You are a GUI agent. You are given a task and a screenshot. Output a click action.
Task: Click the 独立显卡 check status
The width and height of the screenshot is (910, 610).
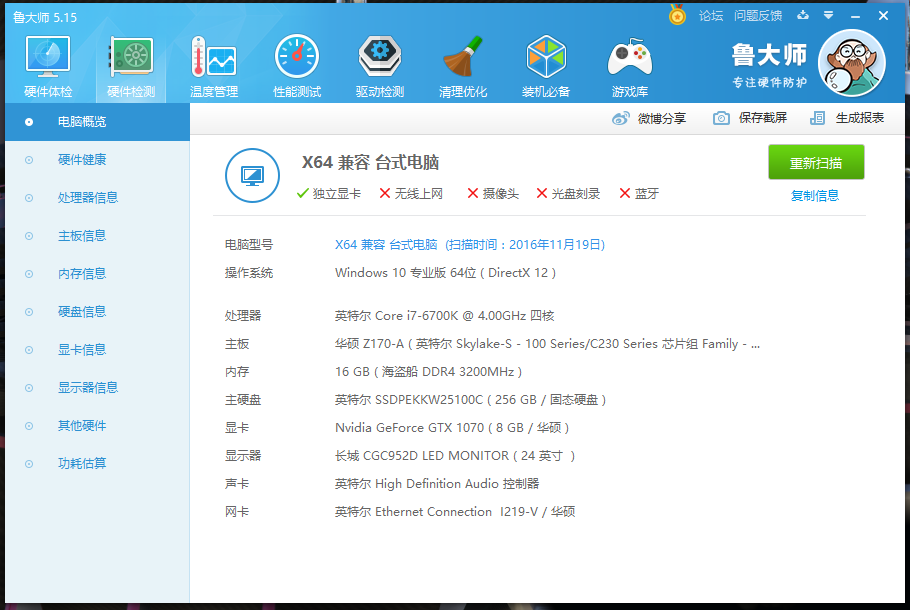(328, 194)
